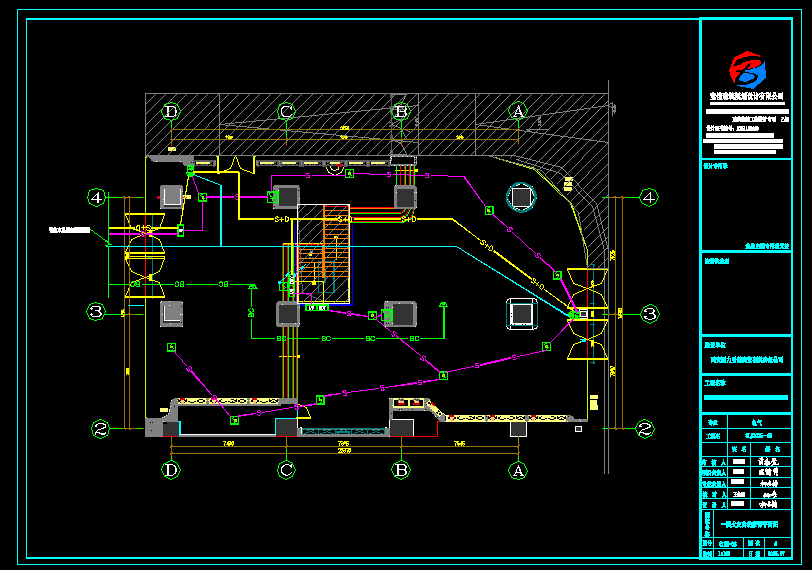The image size is (812, 570).
Task: Click grid bubble C at the top
Action: [x=286, y=111]
